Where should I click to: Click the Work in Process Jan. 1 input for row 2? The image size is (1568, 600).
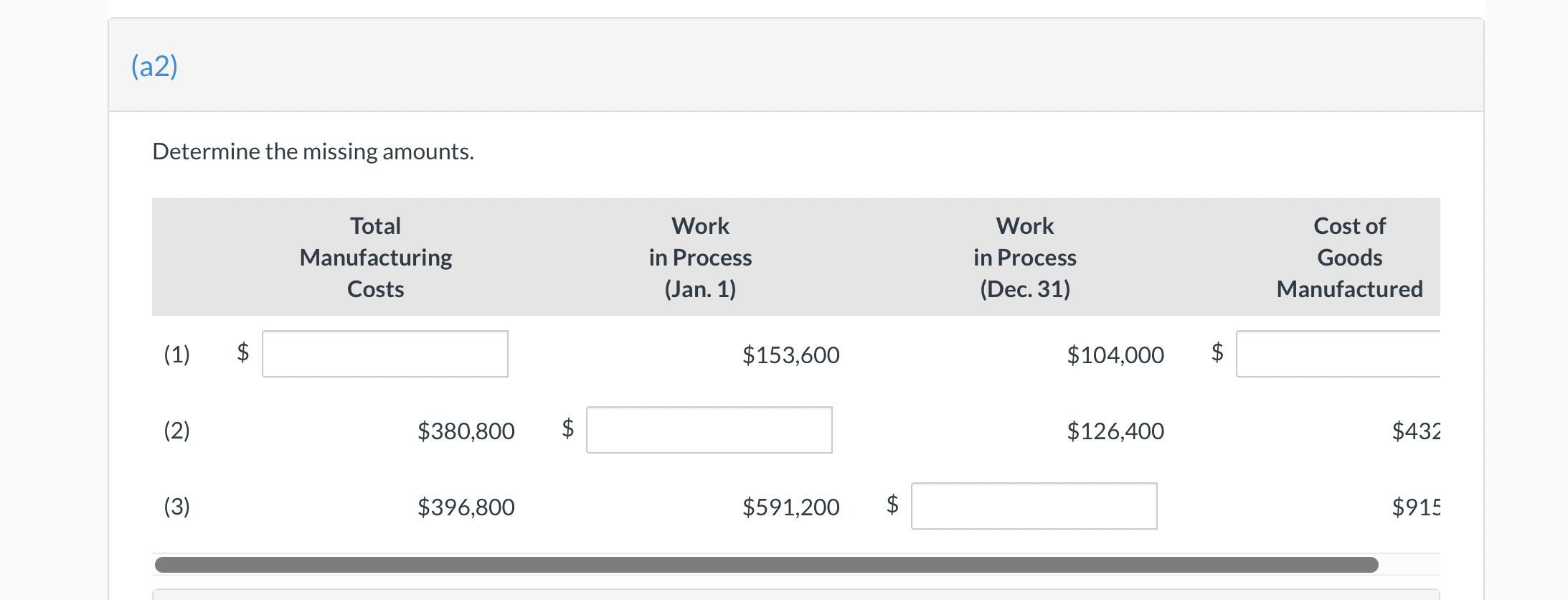(709, 429)
